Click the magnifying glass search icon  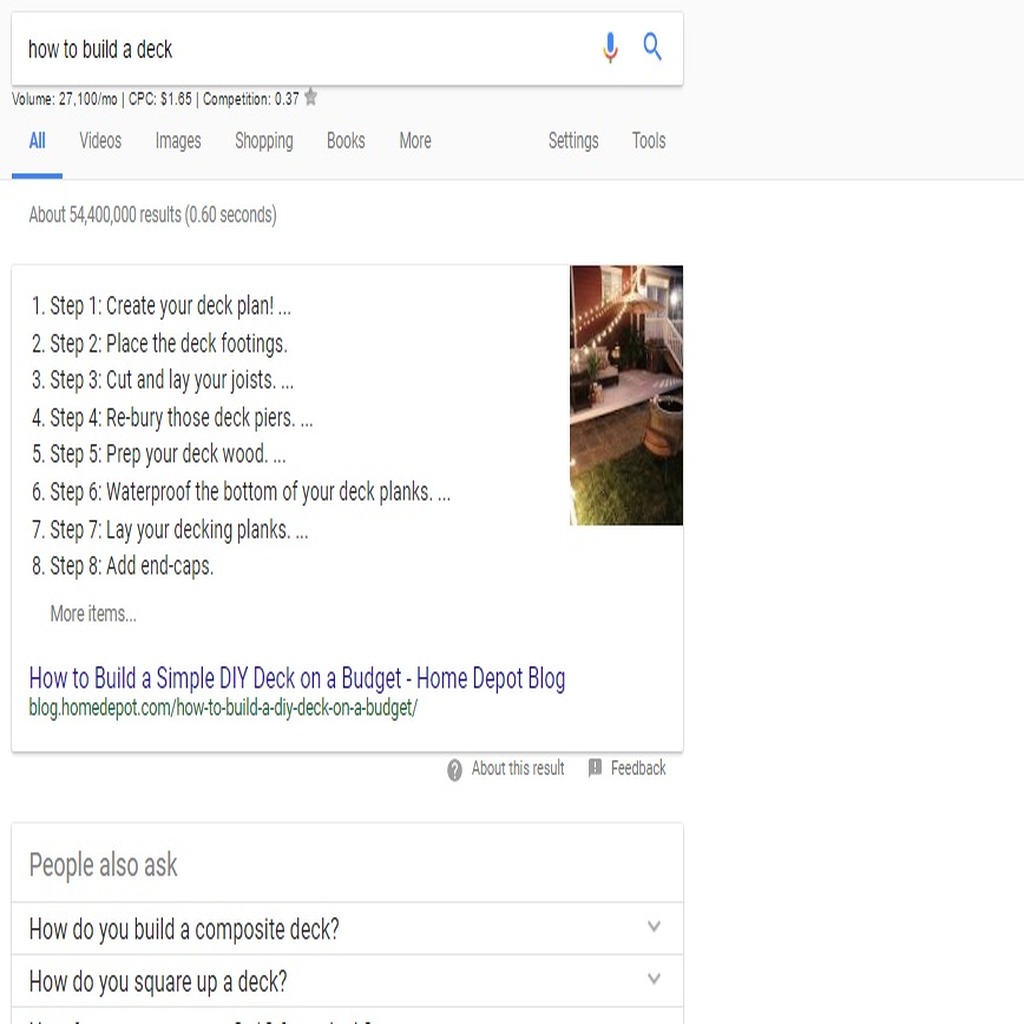(x=652, y=47)
